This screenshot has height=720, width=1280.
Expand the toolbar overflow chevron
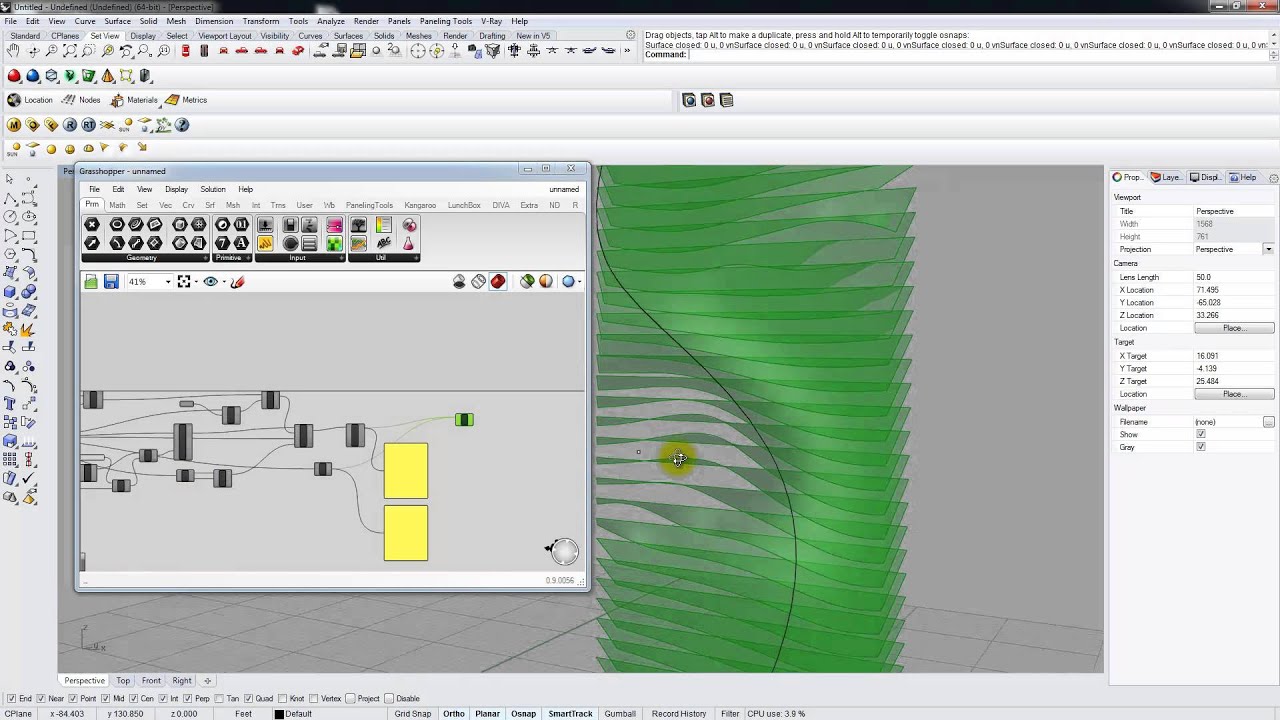[627, 51]
